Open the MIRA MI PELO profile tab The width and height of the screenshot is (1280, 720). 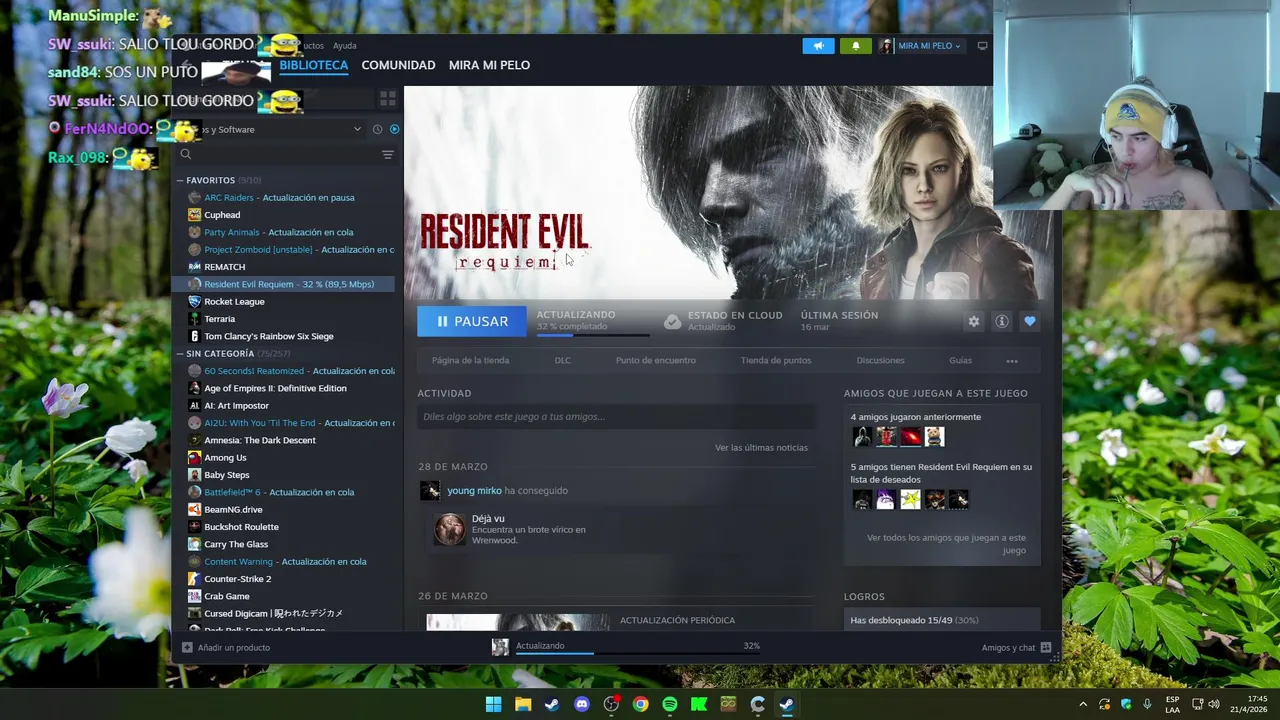coord(489,65)
